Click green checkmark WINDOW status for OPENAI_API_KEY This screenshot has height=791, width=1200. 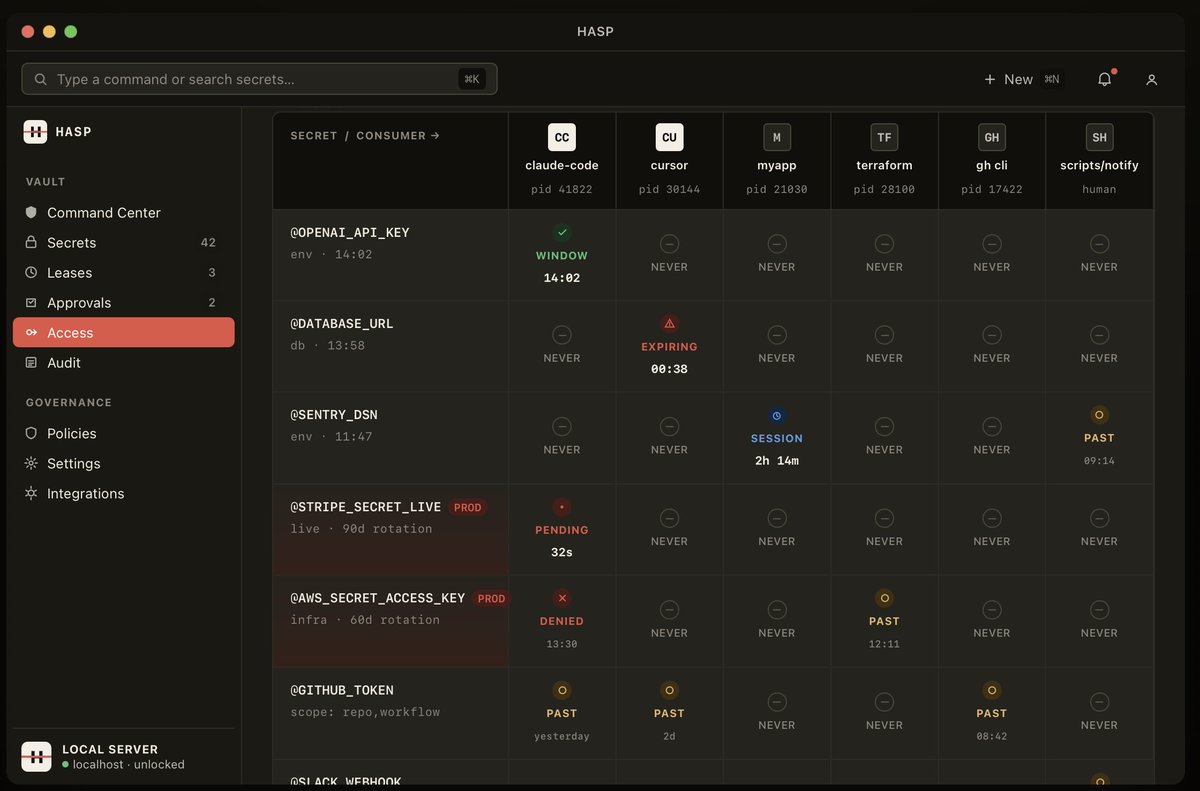[562, 232]
